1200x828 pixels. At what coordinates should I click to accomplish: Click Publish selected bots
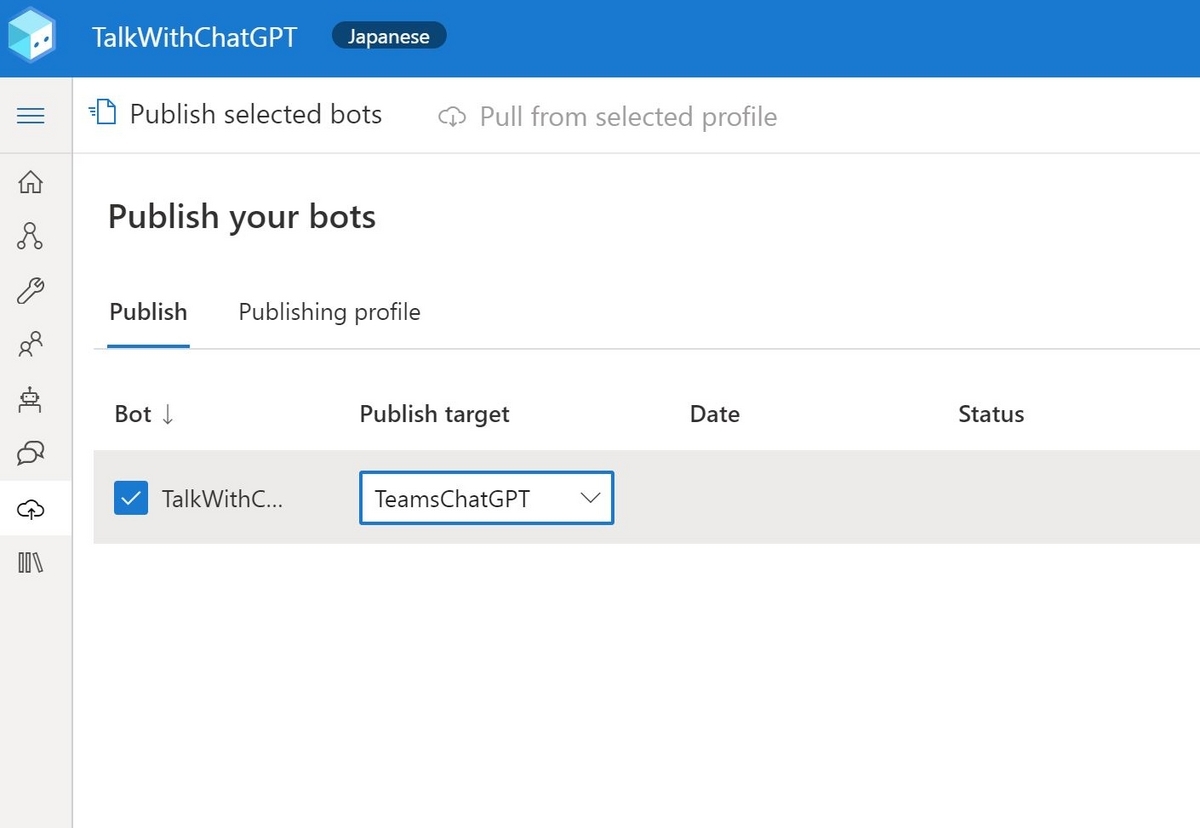pyautogui.click(x=255, y=113)
